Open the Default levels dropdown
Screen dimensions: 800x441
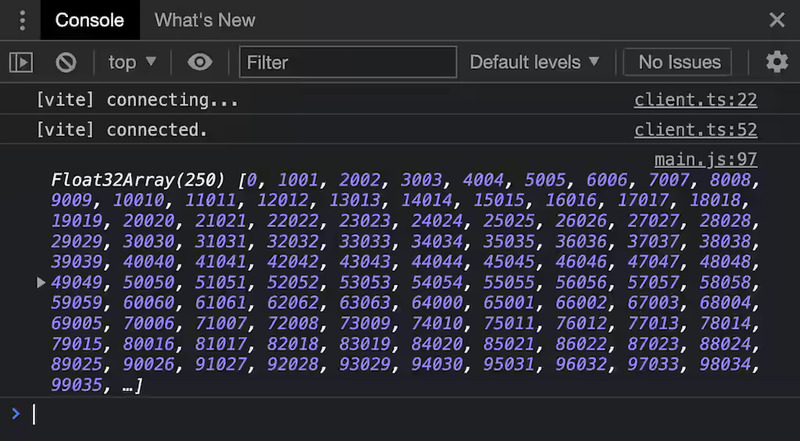point(534,62)
